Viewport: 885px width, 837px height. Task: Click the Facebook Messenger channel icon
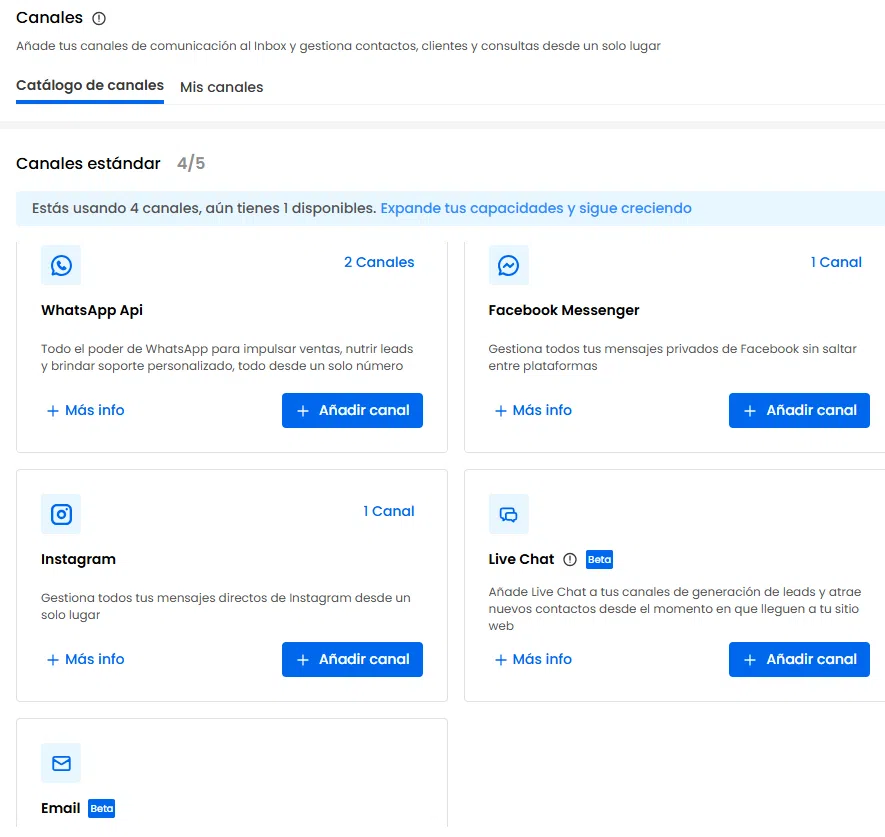pyautogui.click(x=509, y=265)
